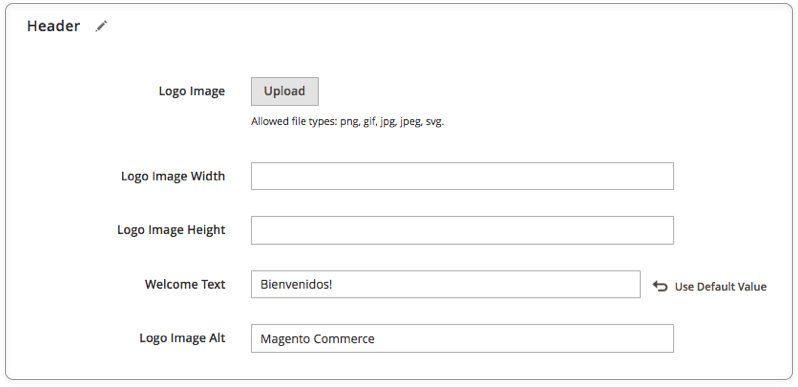Viewport: 798px width, 387px height.
Task: Click the curved revert arrow icon
Action: (660, 286)
